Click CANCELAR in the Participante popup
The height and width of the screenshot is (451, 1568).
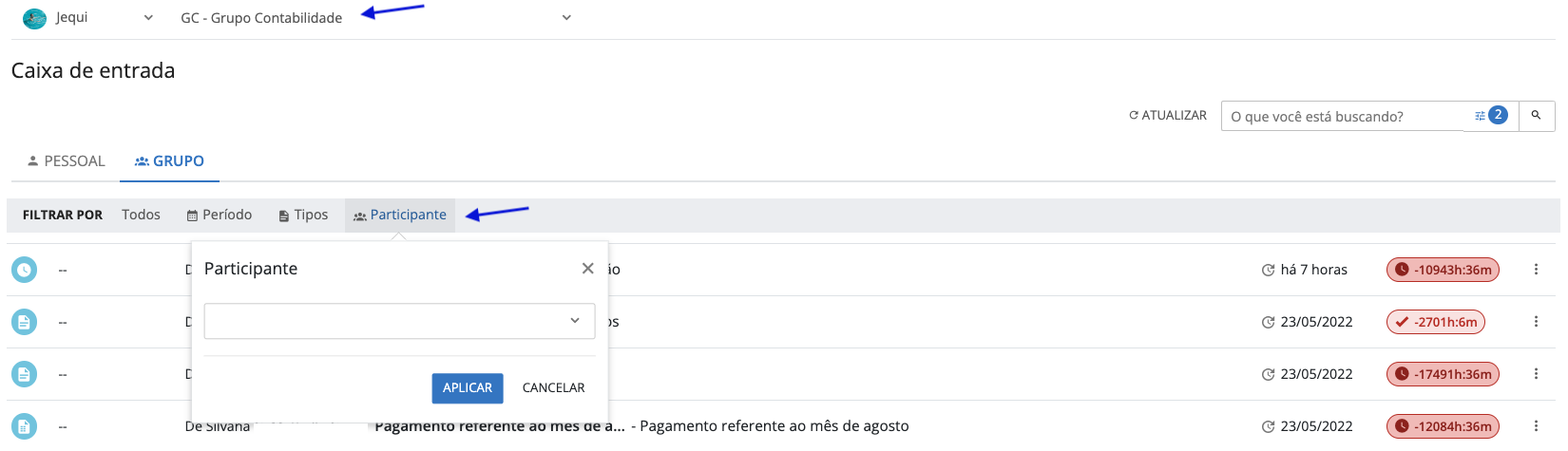553,387
